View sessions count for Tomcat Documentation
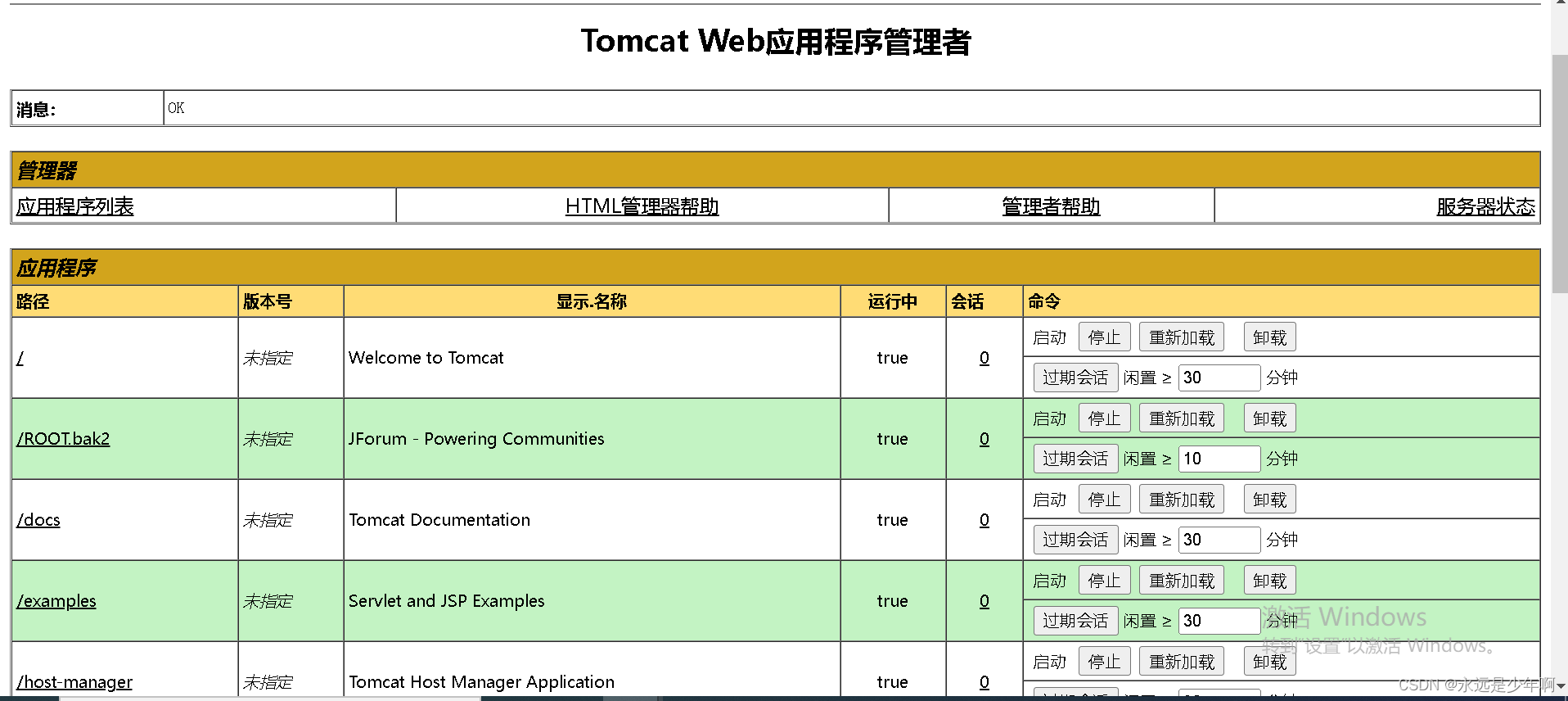Viewport: 1568px width, 701px height. (985, 520)
